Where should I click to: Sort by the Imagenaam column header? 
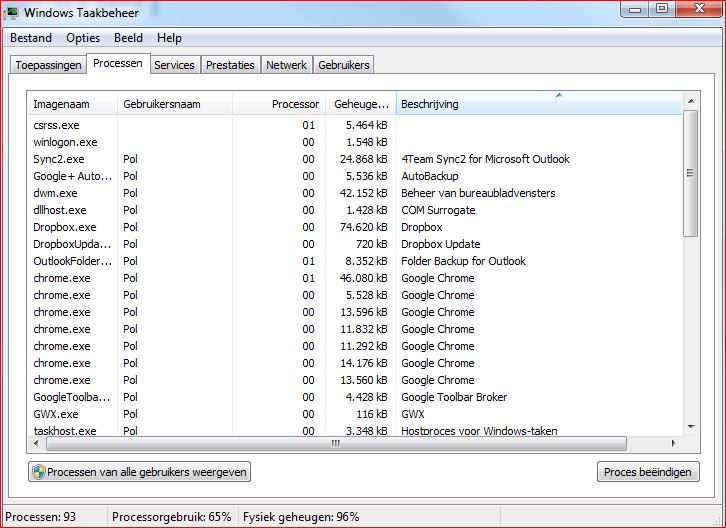tap(72, 104)
